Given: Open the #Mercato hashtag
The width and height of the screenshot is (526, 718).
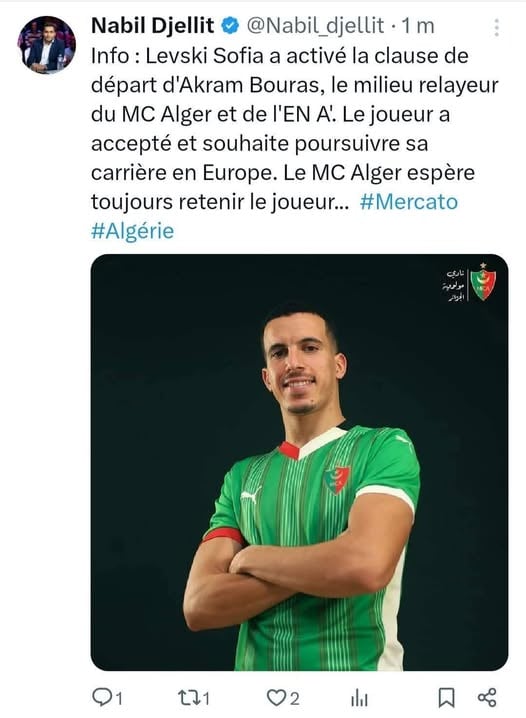Looking at the screenshot, I should (x=409, y=201).
